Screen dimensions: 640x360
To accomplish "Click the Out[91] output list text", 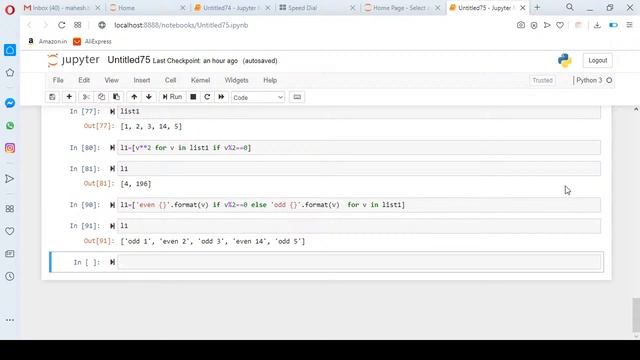I will pos(213,241).
